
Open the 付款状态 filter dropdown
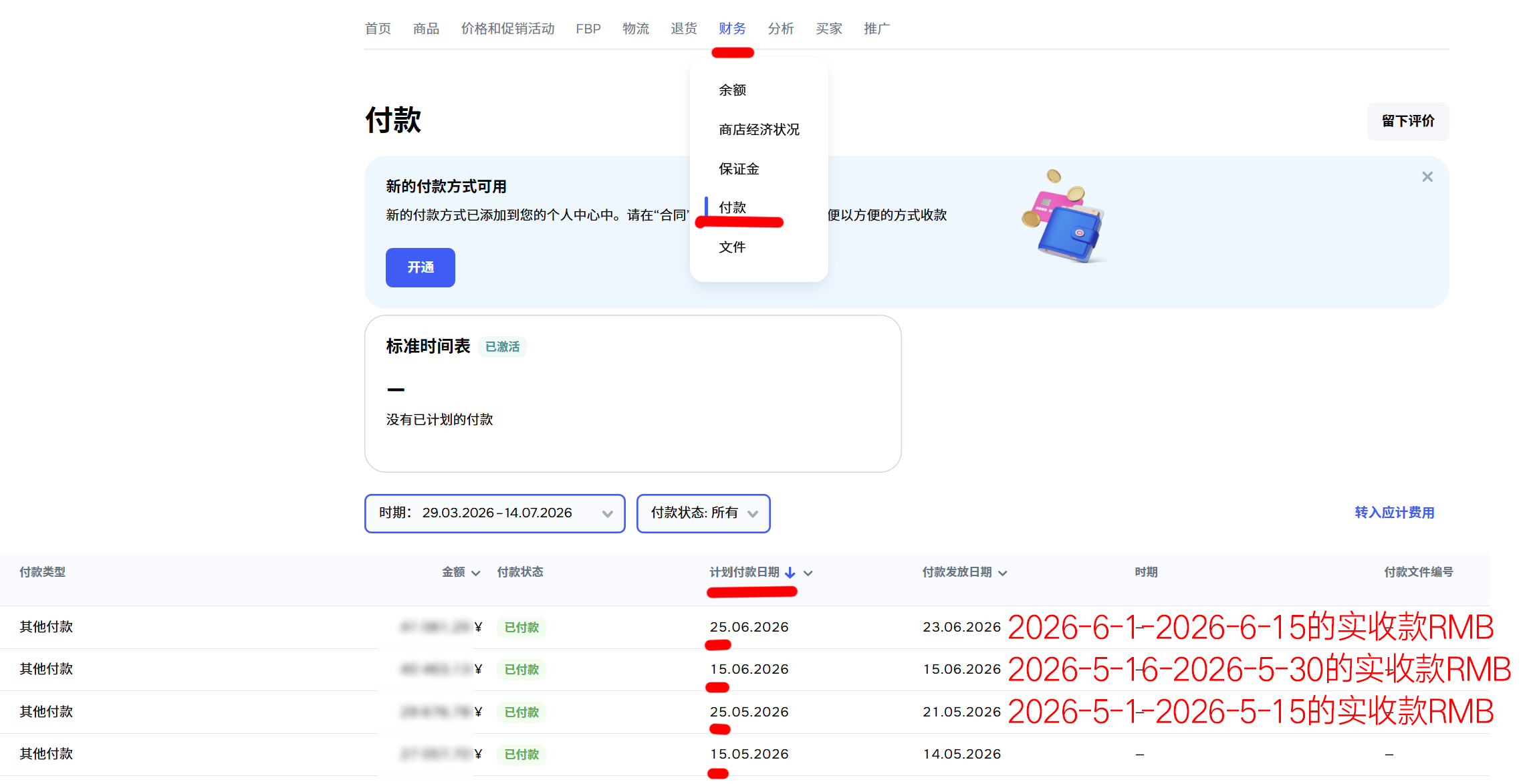703,513
